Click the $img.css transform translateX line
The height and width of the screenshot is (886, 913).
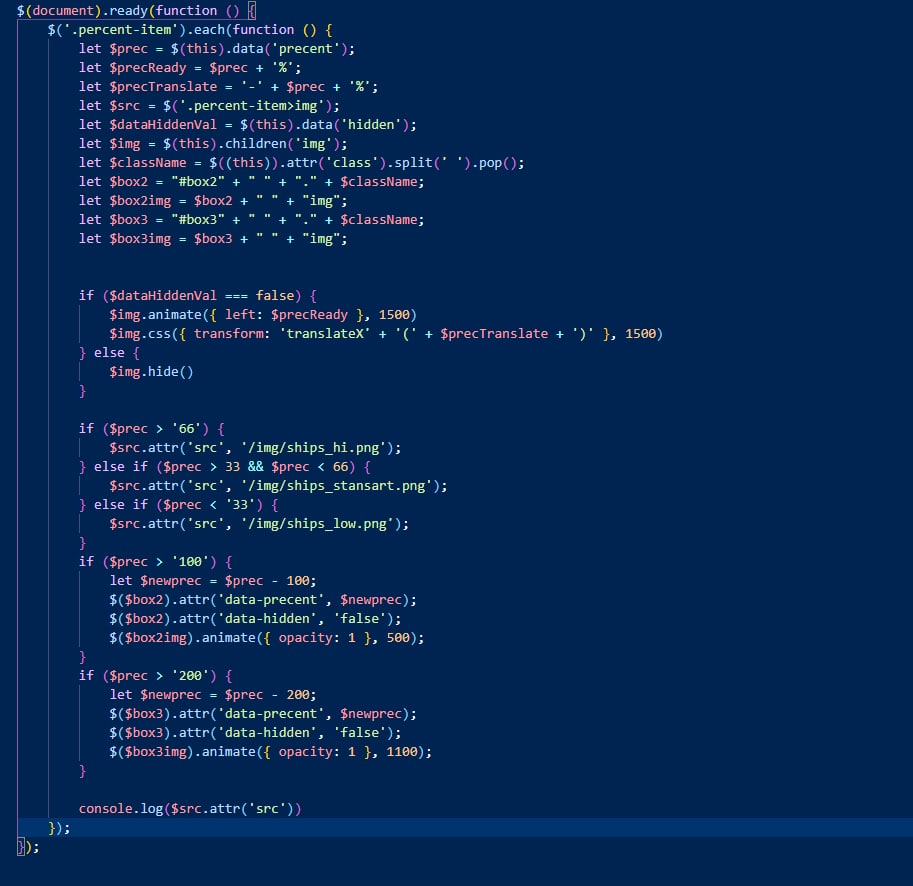pos(386,334)
